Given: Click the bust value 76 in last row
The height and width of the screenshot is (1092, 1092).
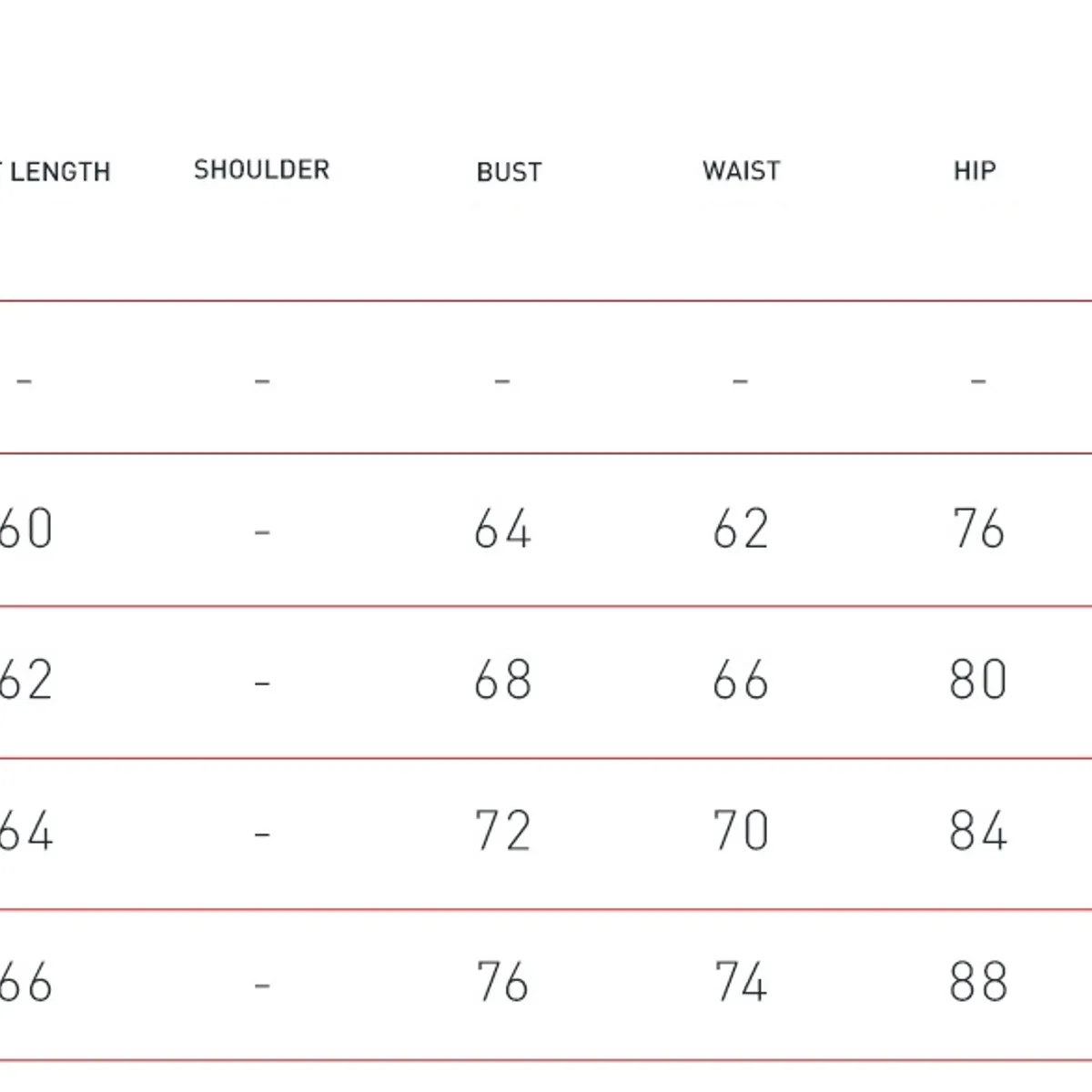Looking at the screenshot, I should point(502,983).
